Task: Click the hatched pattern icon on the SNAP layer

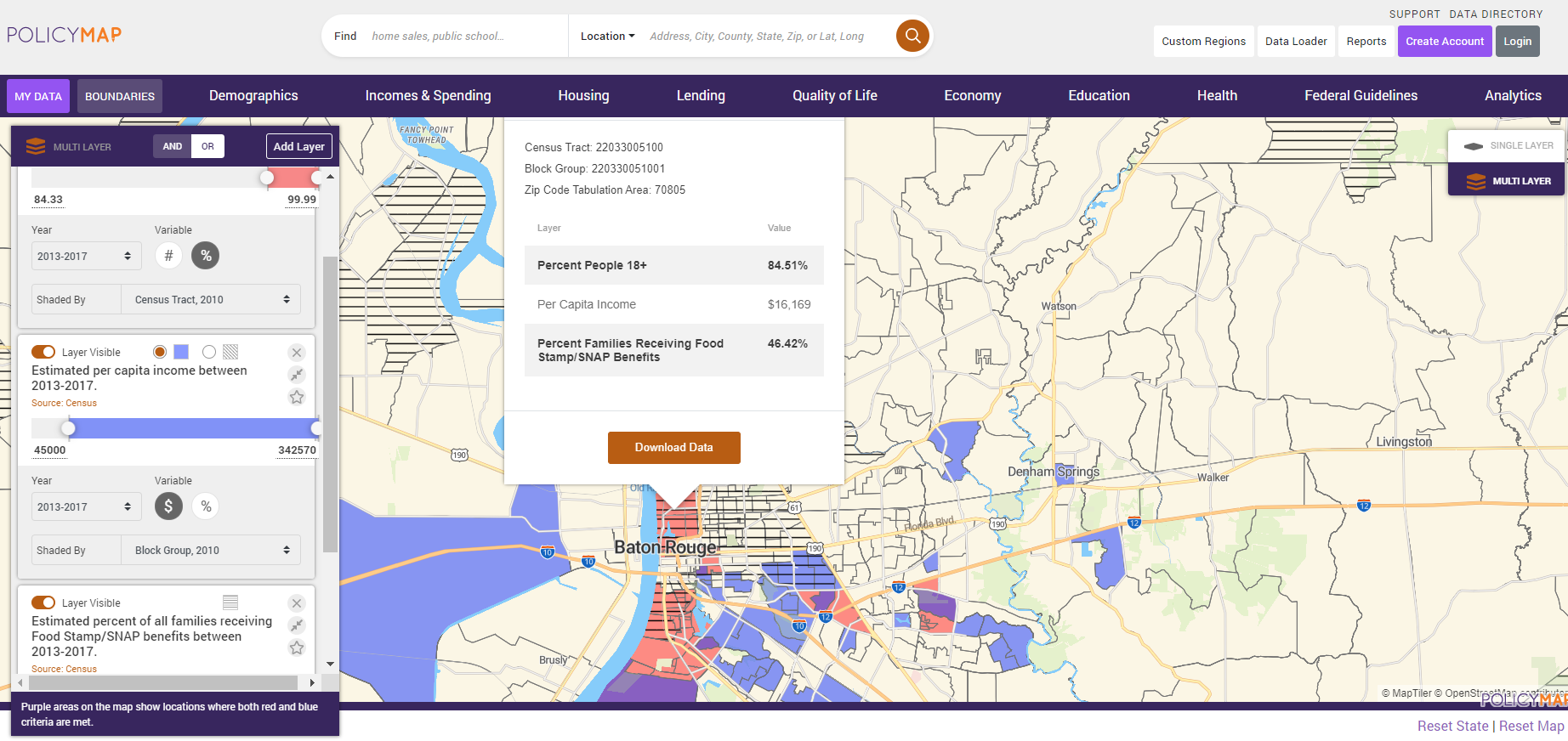Action: (230, 602)
